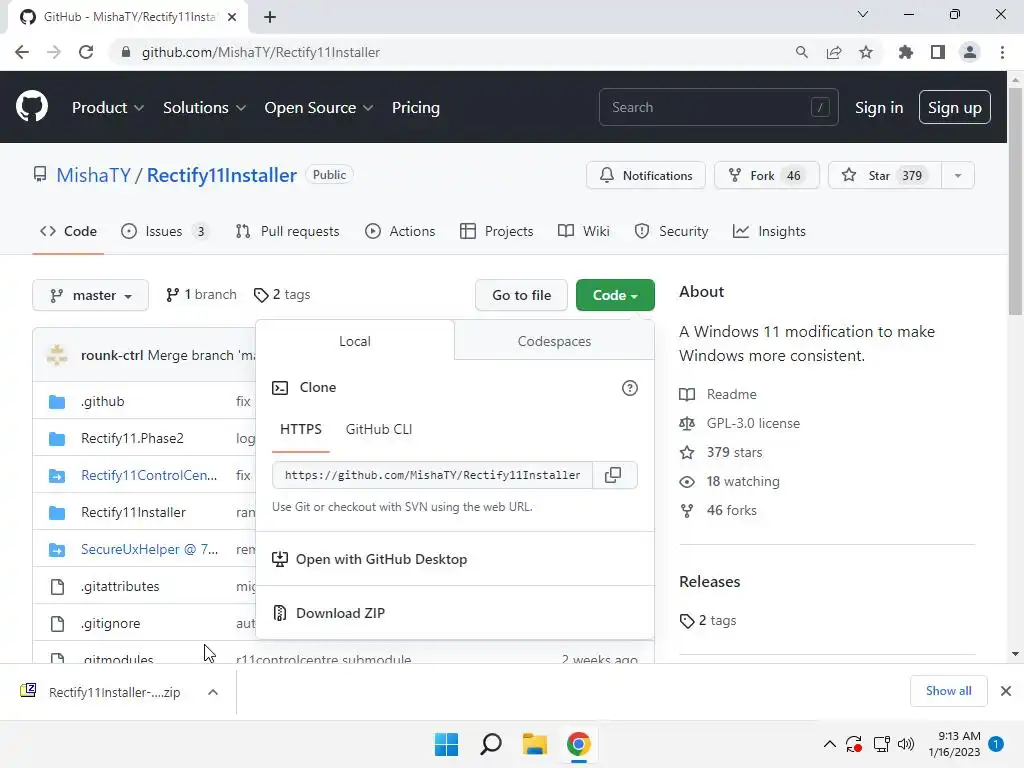
Task: Click the GitHub search field
Action: pos(718,107)
